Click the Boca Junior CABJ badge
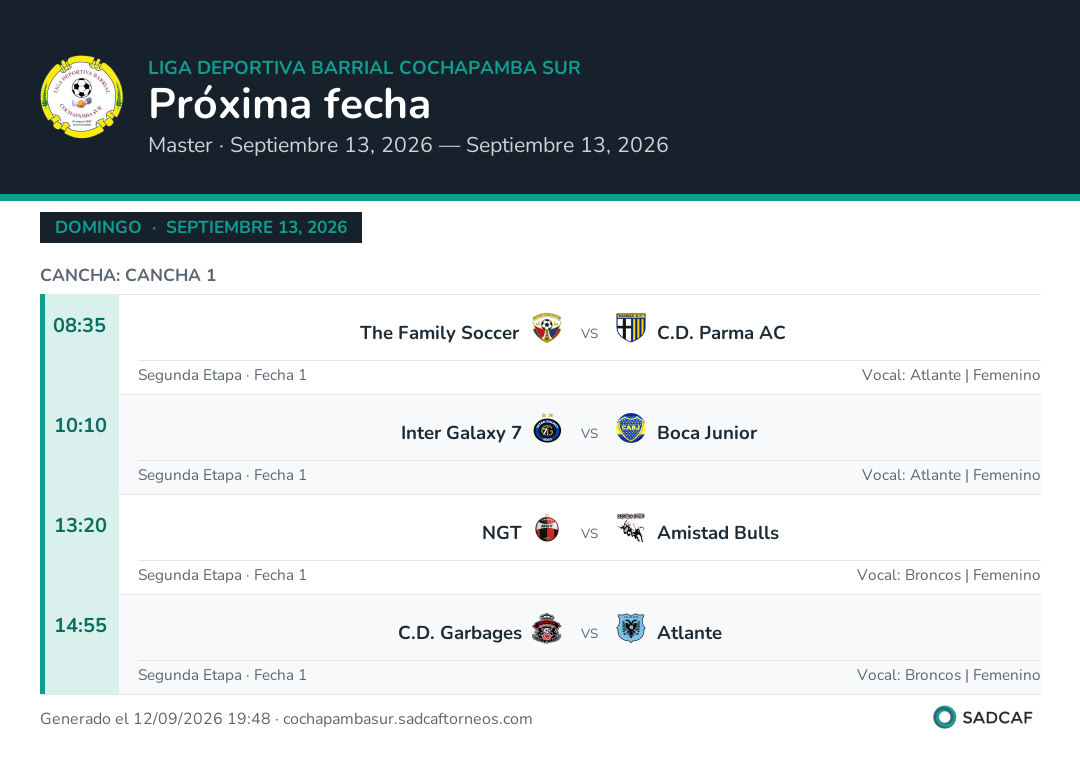The height and width of the screenshot is (770, 1080). (x=630, y=428)
